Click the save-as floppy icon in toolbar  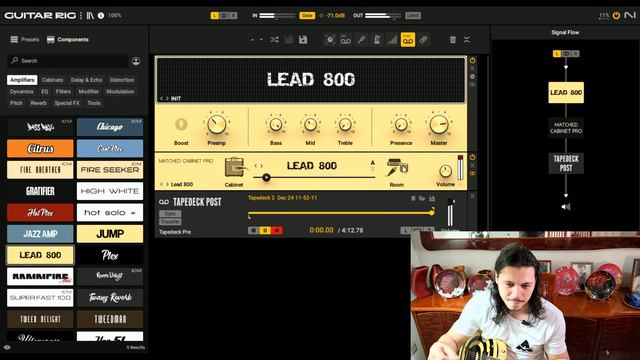click(x=303, y=40)
